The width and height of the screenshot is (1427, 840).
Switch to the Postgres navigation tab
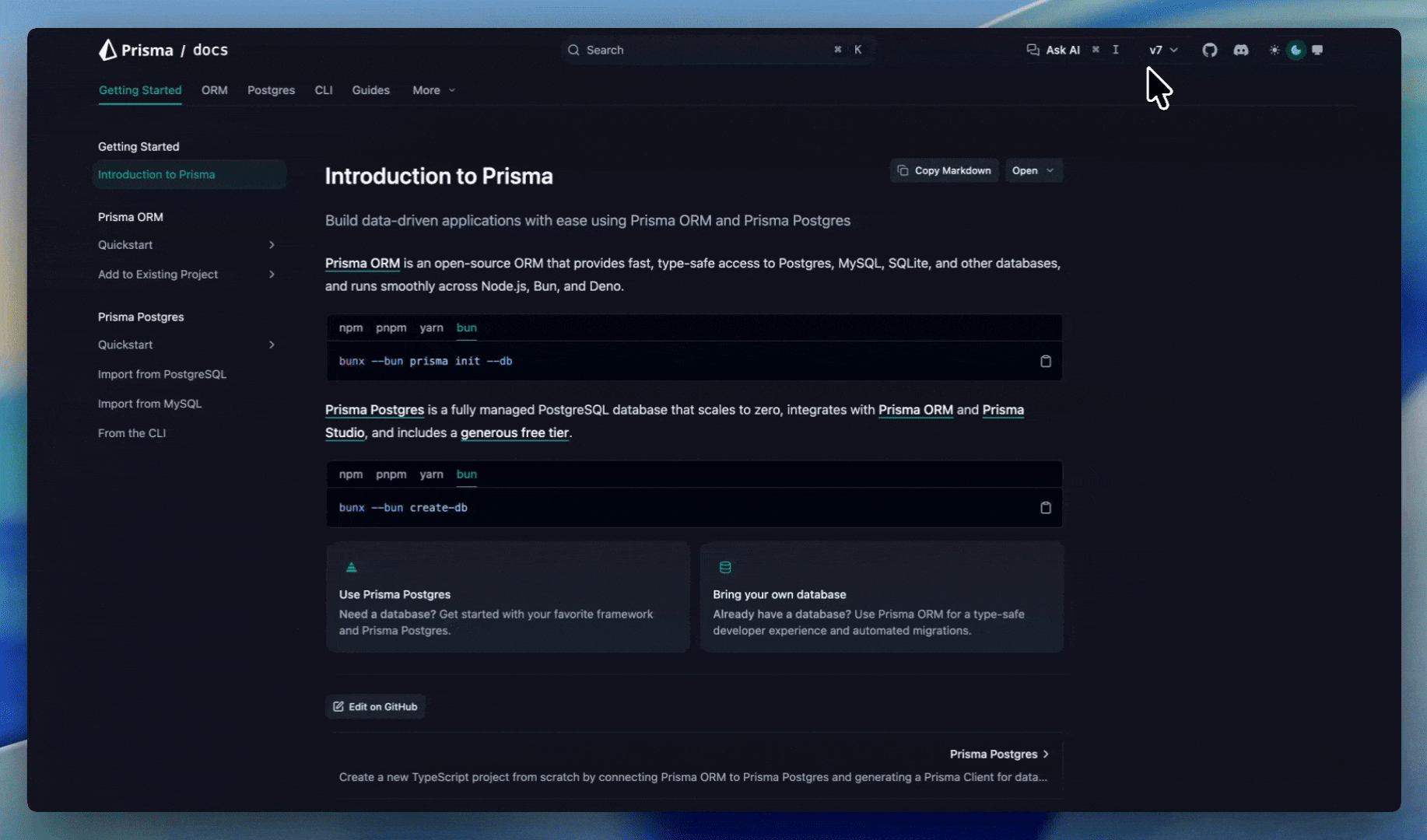(271, 90)
